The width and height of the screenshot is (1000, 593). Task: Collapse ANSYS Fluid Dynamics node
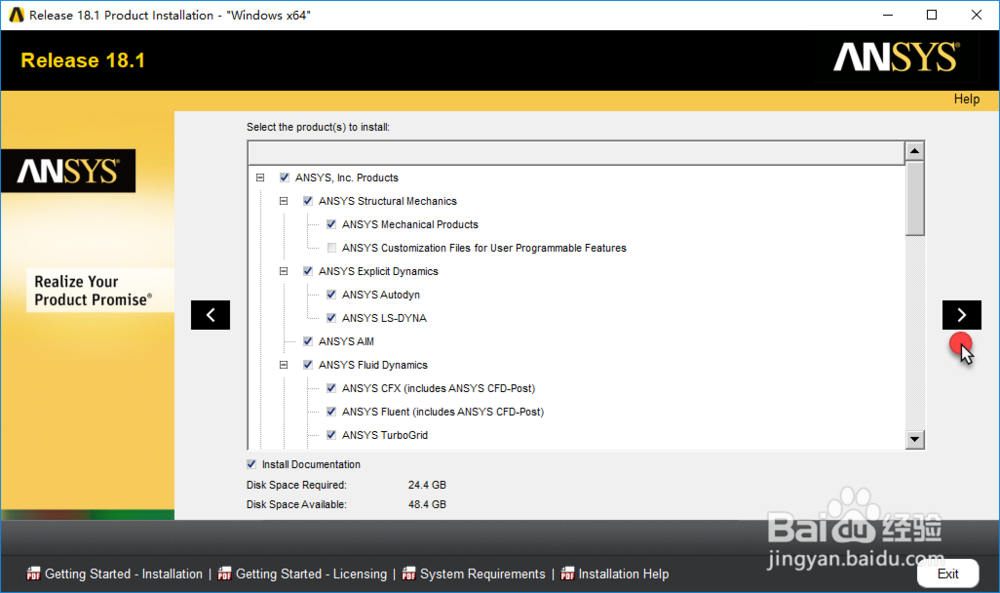tap(284, 365)
